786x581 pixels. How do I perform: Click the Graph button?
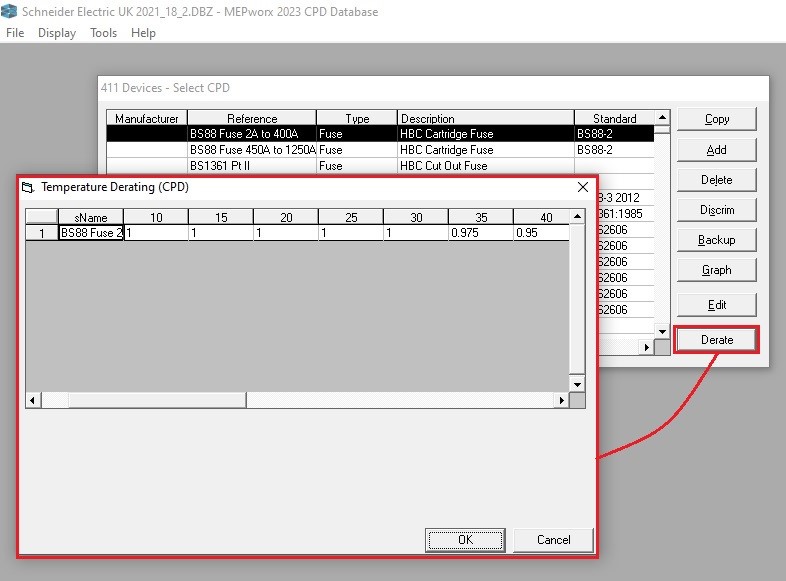click(x=716, y=270)
